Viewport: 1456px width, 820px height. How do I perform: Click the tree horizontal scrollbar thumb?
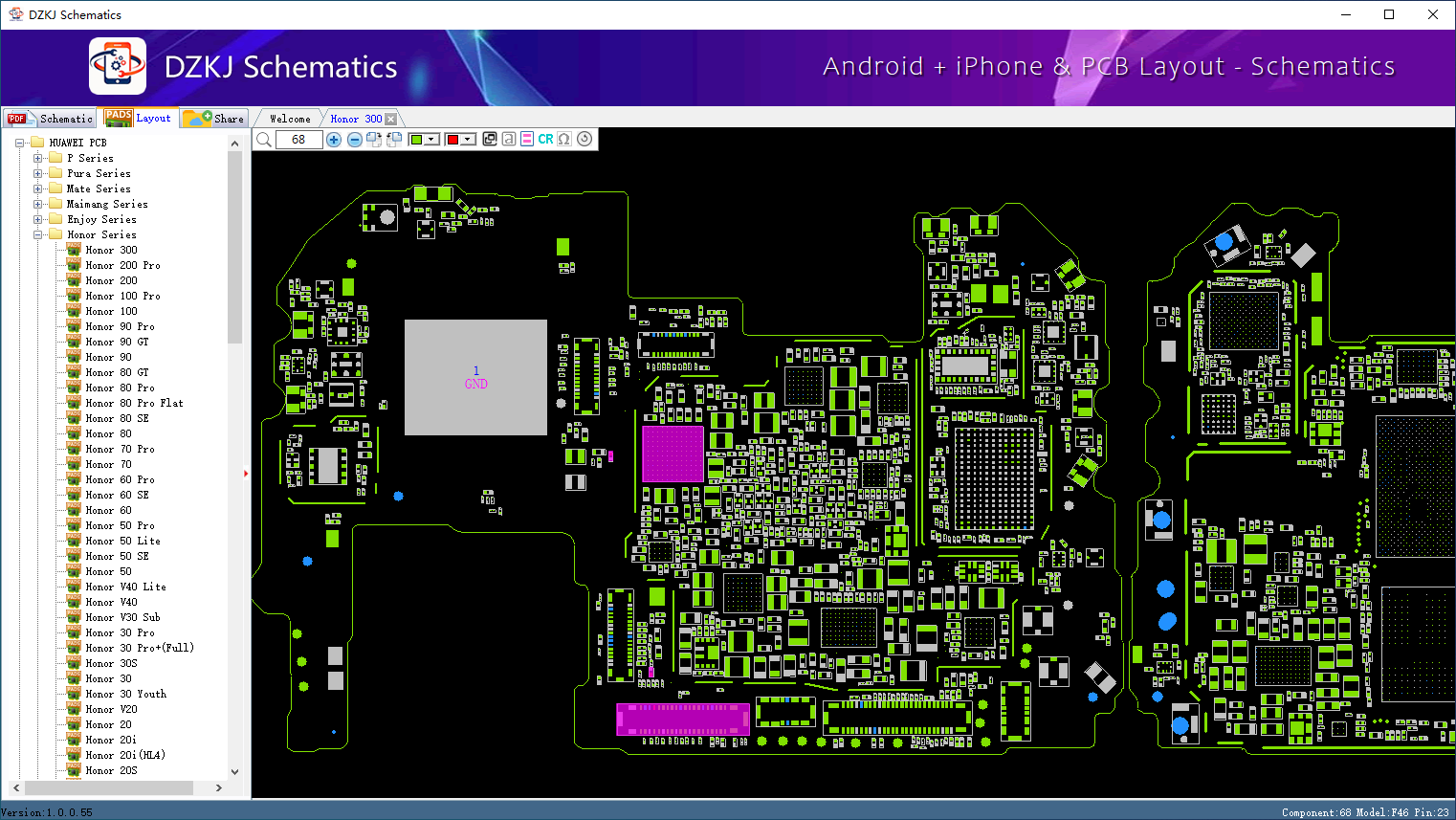pyautogui.click(x=109, y=787)
